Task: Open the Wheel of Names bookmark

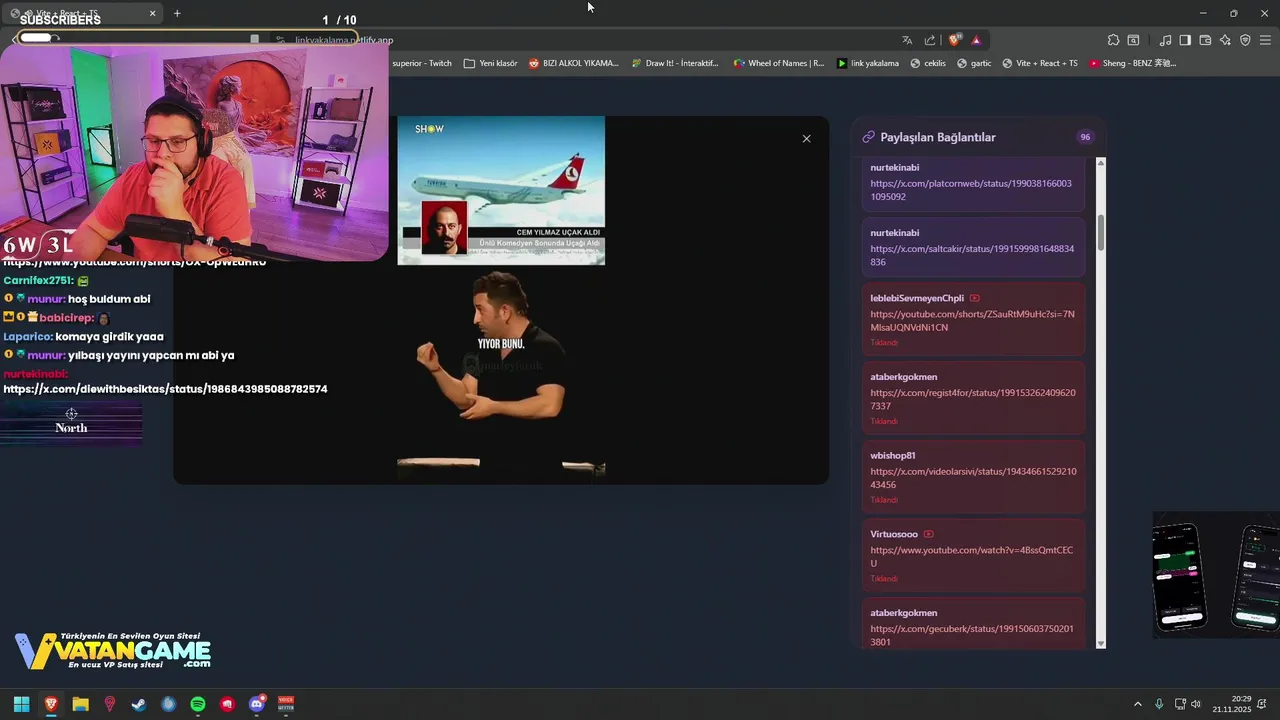Action: 778,63
